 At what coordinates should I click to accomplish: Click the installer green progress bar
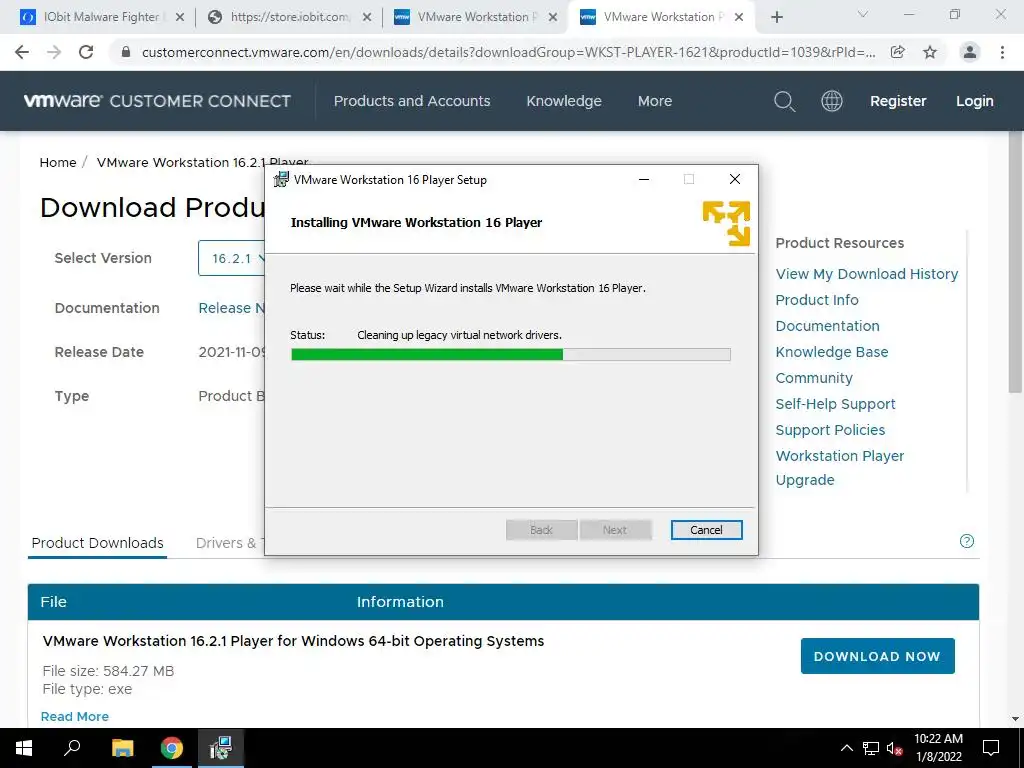click(427, 355)
